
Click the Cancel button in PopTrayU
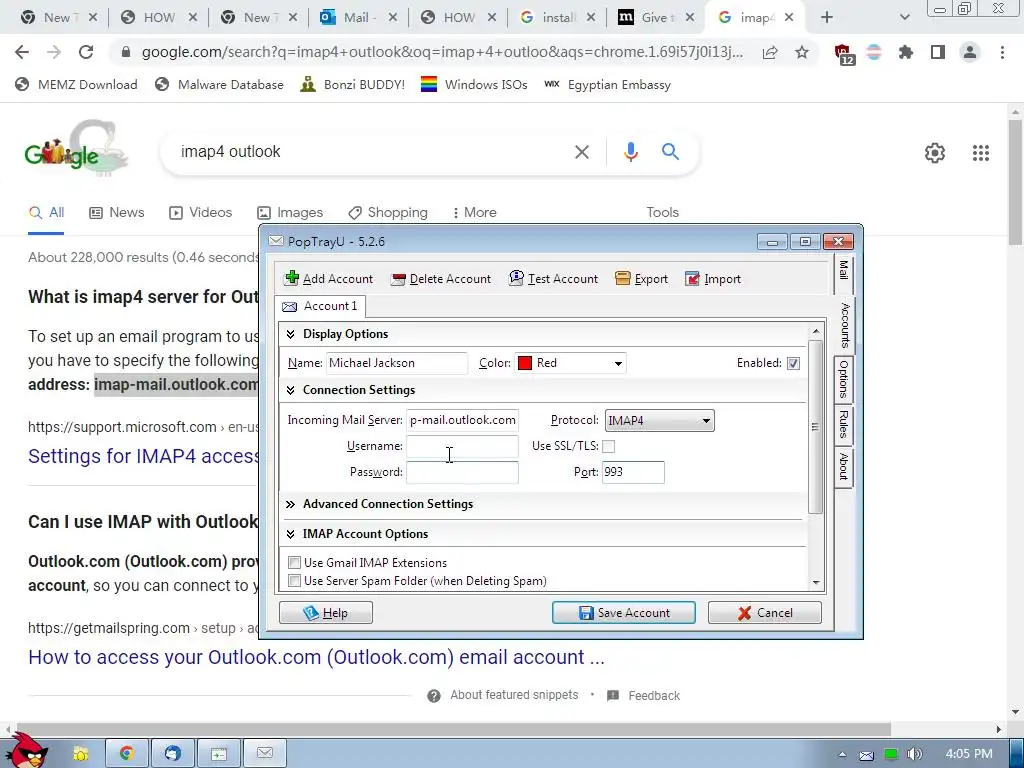click(765, 613)
